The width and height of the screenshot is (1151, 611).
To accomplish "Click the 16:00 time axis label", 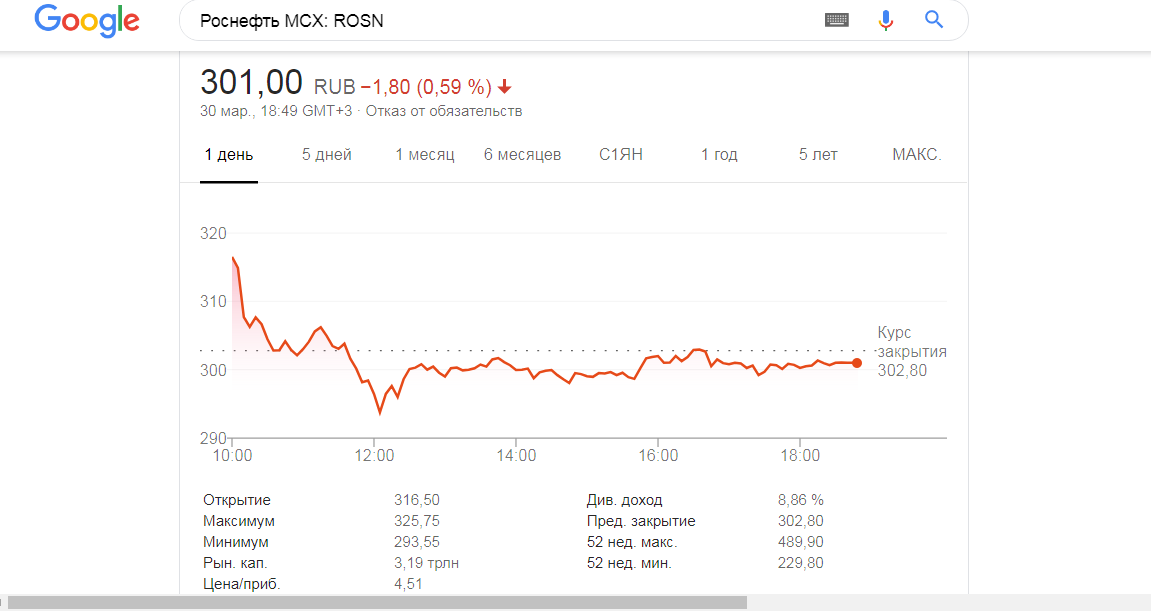I will tap(658, 455).
